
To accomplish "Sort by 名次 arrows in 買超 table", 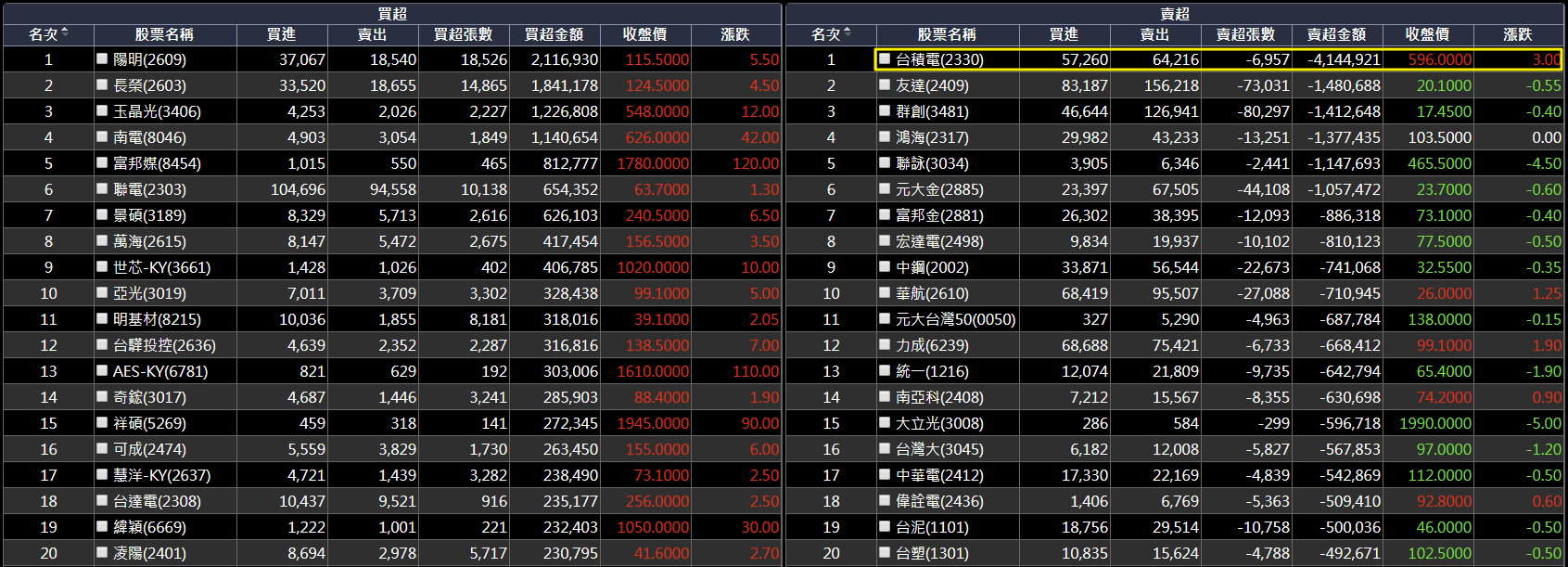I will click(65, 33).
